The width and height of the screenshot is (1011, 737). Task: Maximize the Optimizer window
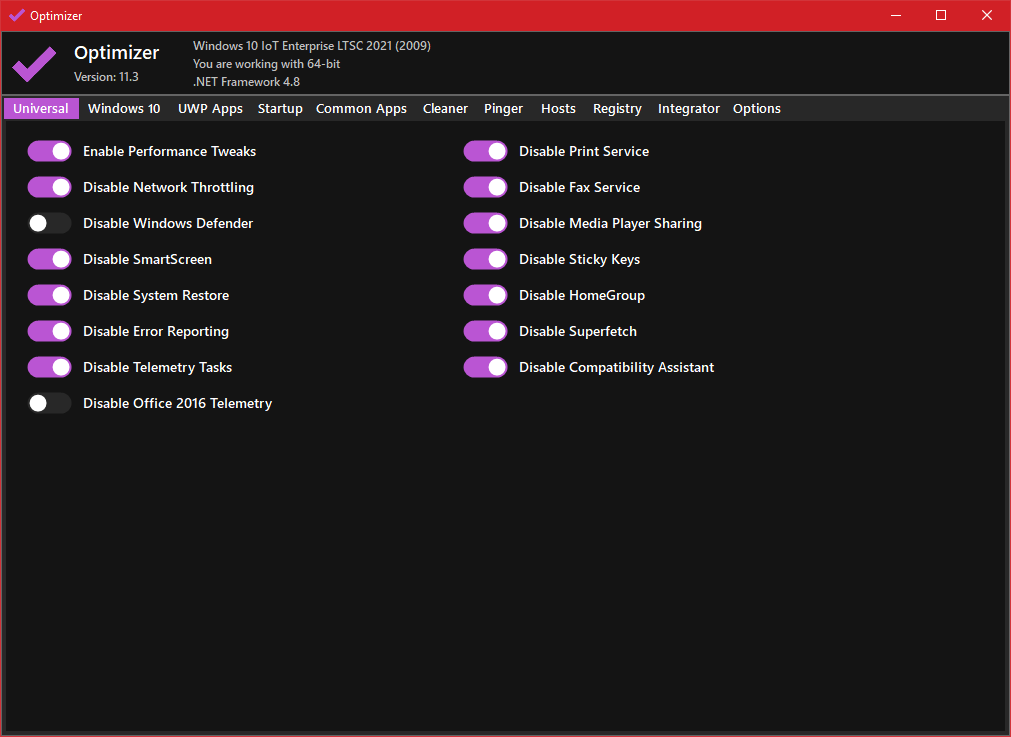[940, 15]
